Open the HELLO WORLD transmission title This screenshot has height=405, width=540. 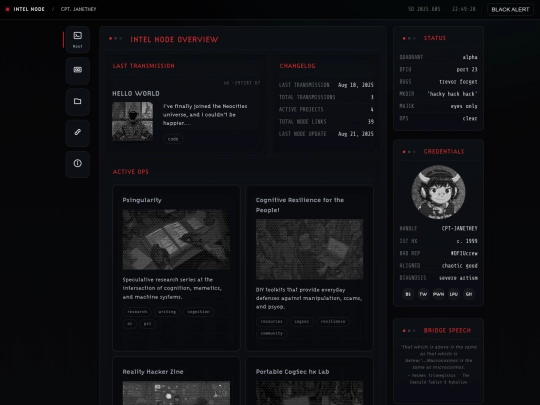click(136, 94)
